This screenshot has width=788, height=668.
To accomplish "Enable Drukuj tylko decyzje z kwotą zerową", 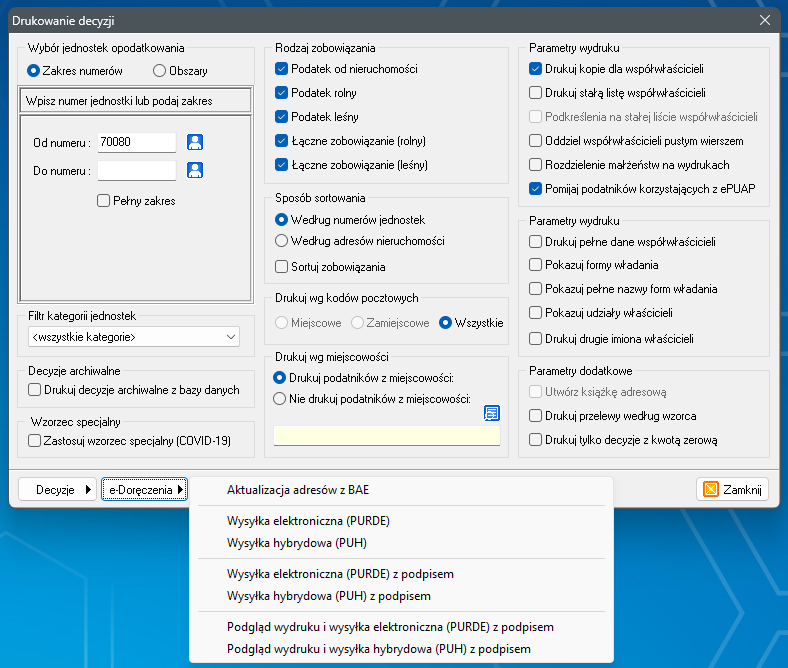I will point(536,439).
